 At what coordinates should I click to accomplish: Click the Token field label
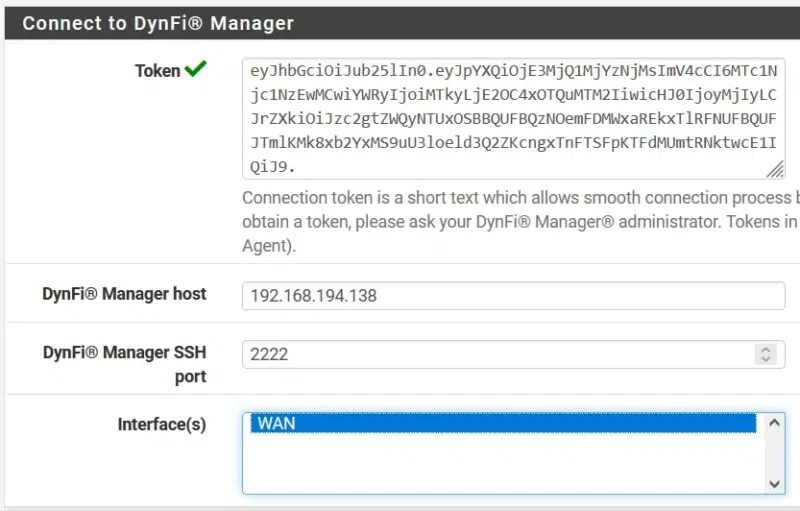point(158,71)
